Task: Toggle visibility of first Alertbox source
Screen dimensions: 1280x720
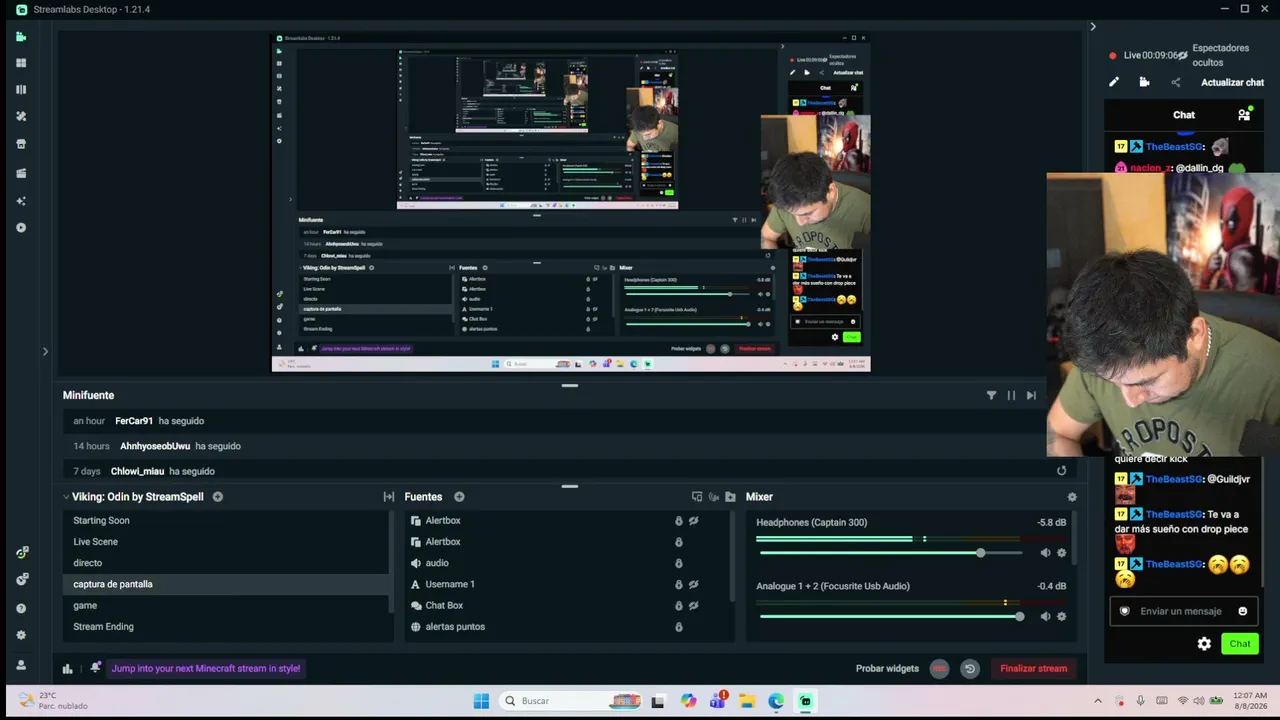Action: tap(693, 521)
